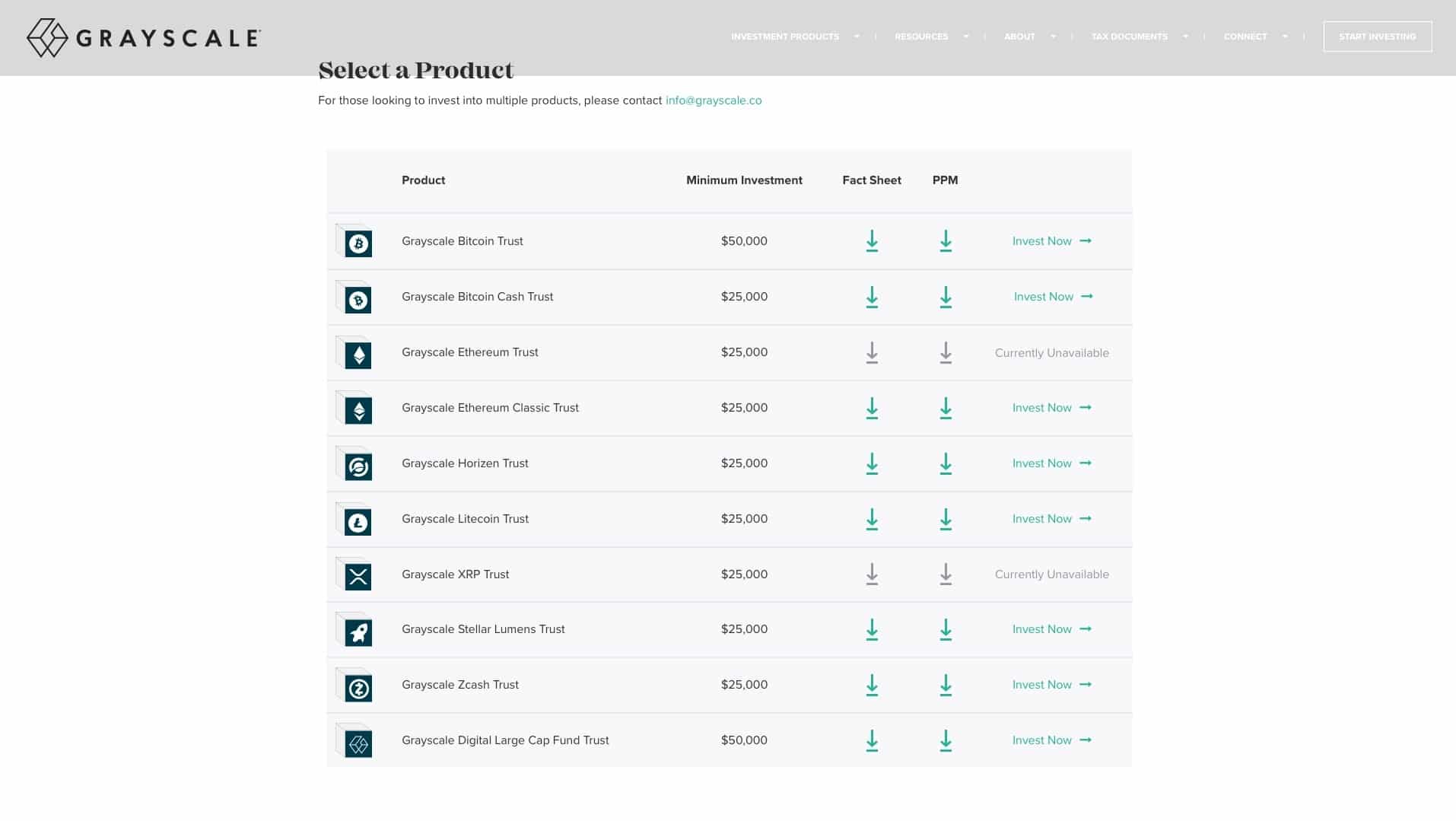
Task: Open the About menu
Action: [1028, 37]
